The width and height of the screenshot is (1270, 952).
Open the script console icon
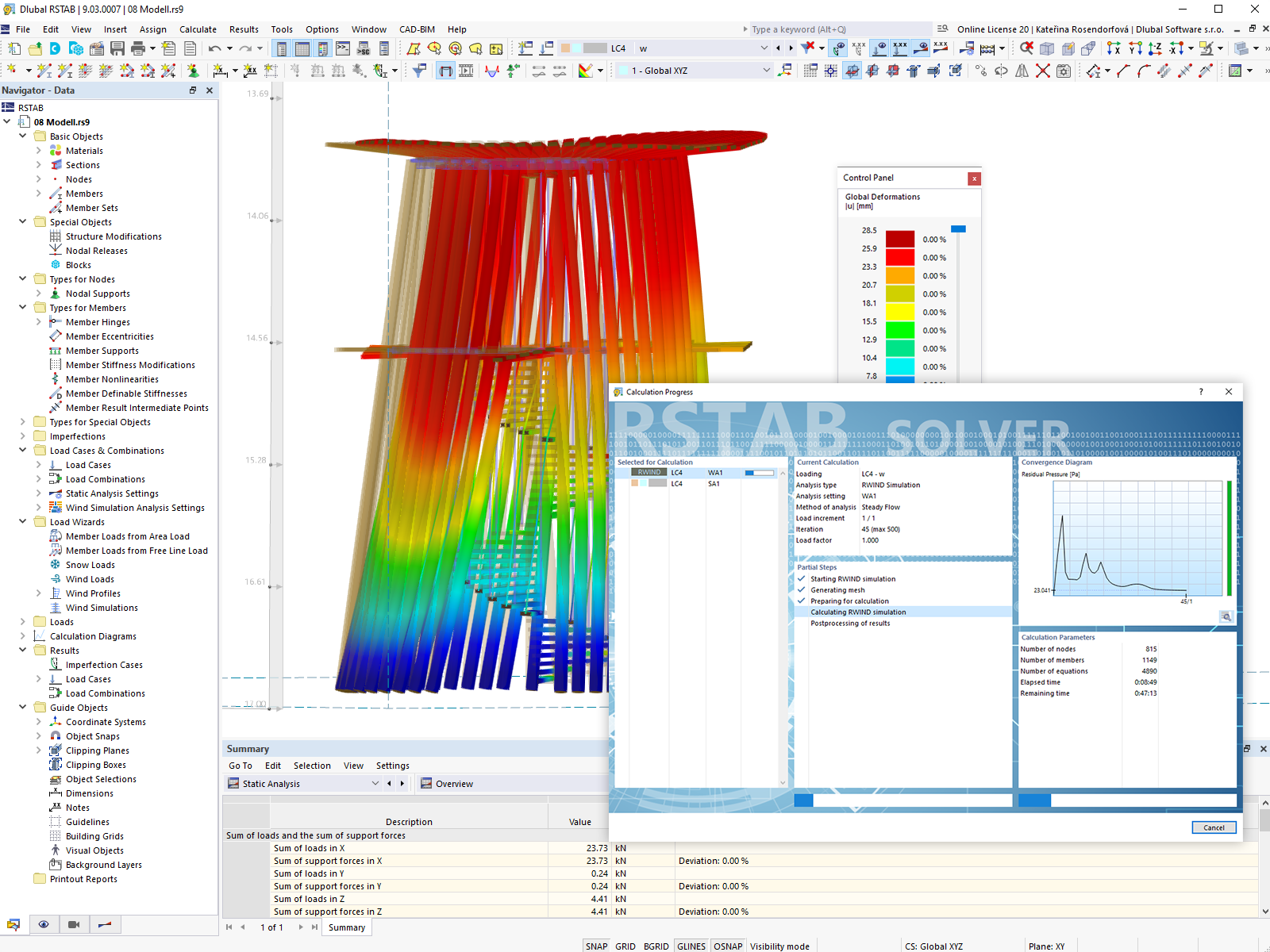tap(343, 48)
